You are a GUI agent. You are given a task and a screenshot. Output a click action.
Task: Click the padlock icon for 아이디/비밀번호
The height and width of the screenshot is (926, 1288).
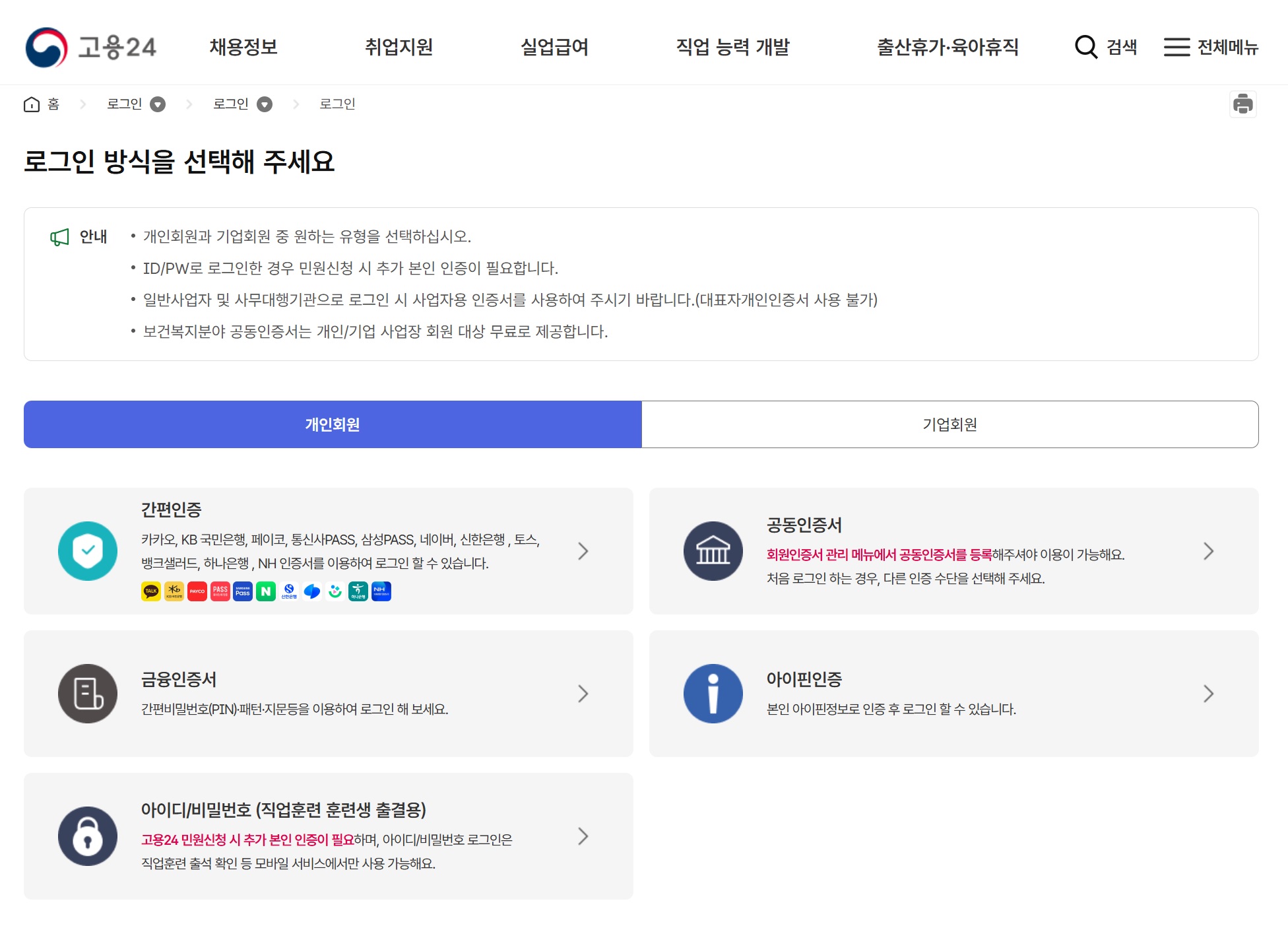tap(88, 836)
